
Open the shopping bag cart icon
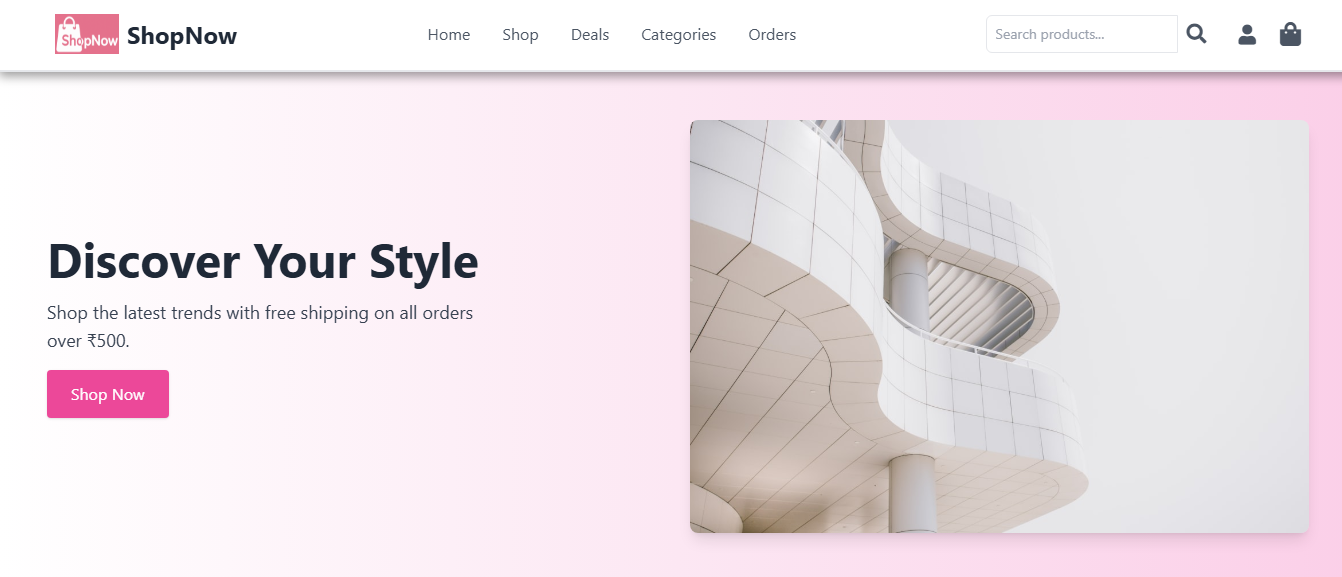(x=1290, y=35)
